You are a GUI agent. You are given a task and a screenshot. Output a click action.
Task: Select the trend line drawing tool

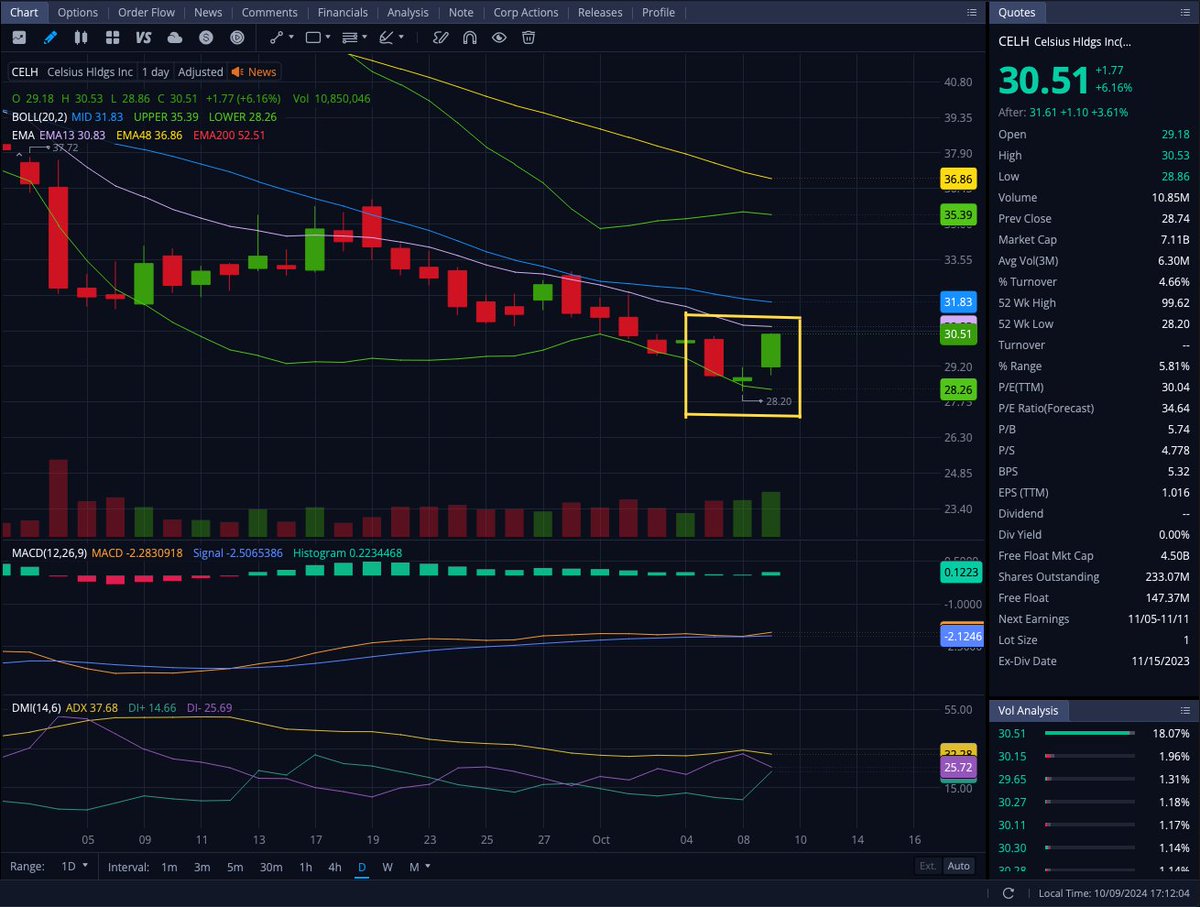pyautogui.click(x=276, y=37)
